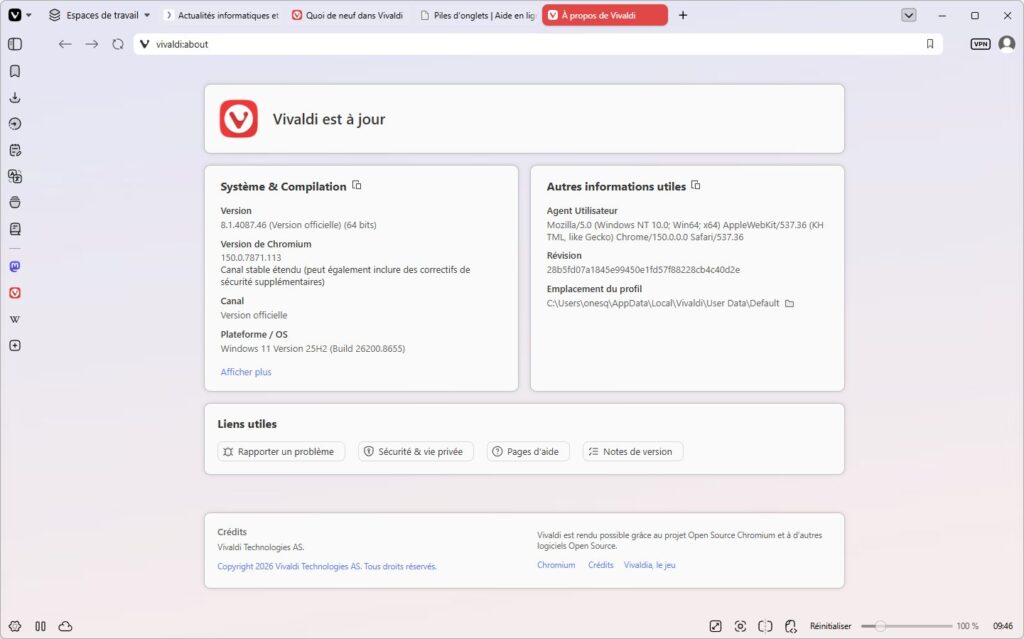Open the History panel icon
The height and width of the screenshot is (639, 1024).
point(15,123)
